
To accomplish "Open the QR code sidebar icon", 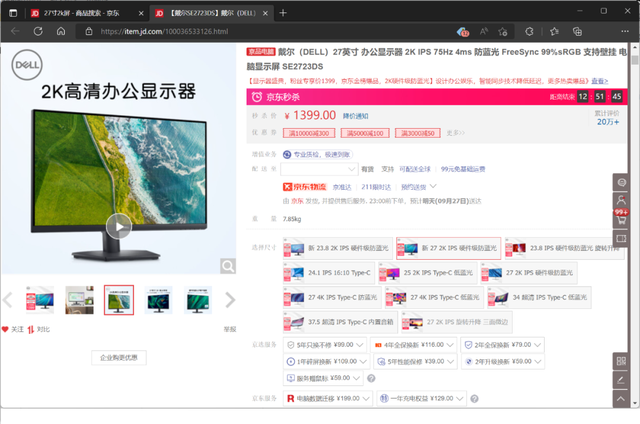I will tap(621, 361).
